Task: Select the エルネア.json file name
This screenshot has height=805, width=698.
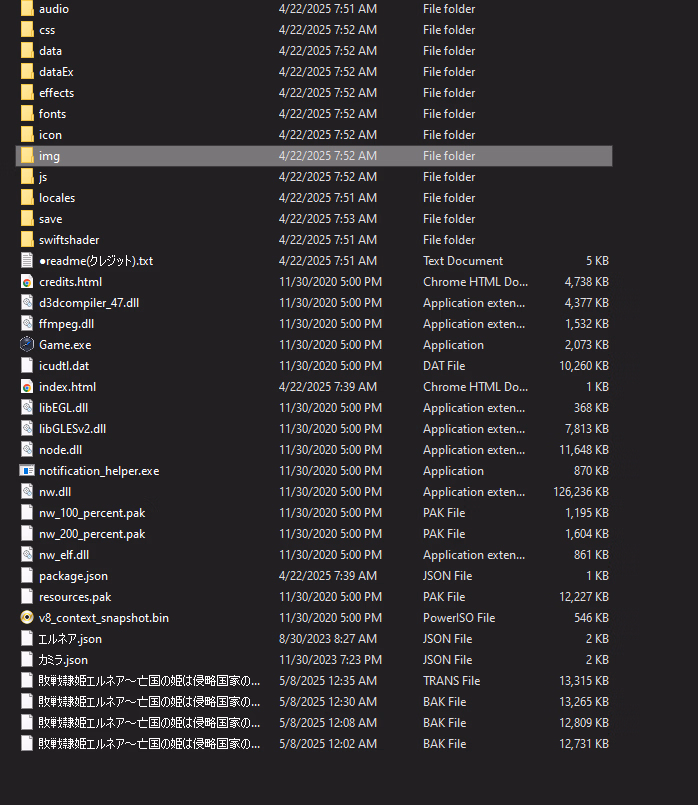Action: click(70, 639)
